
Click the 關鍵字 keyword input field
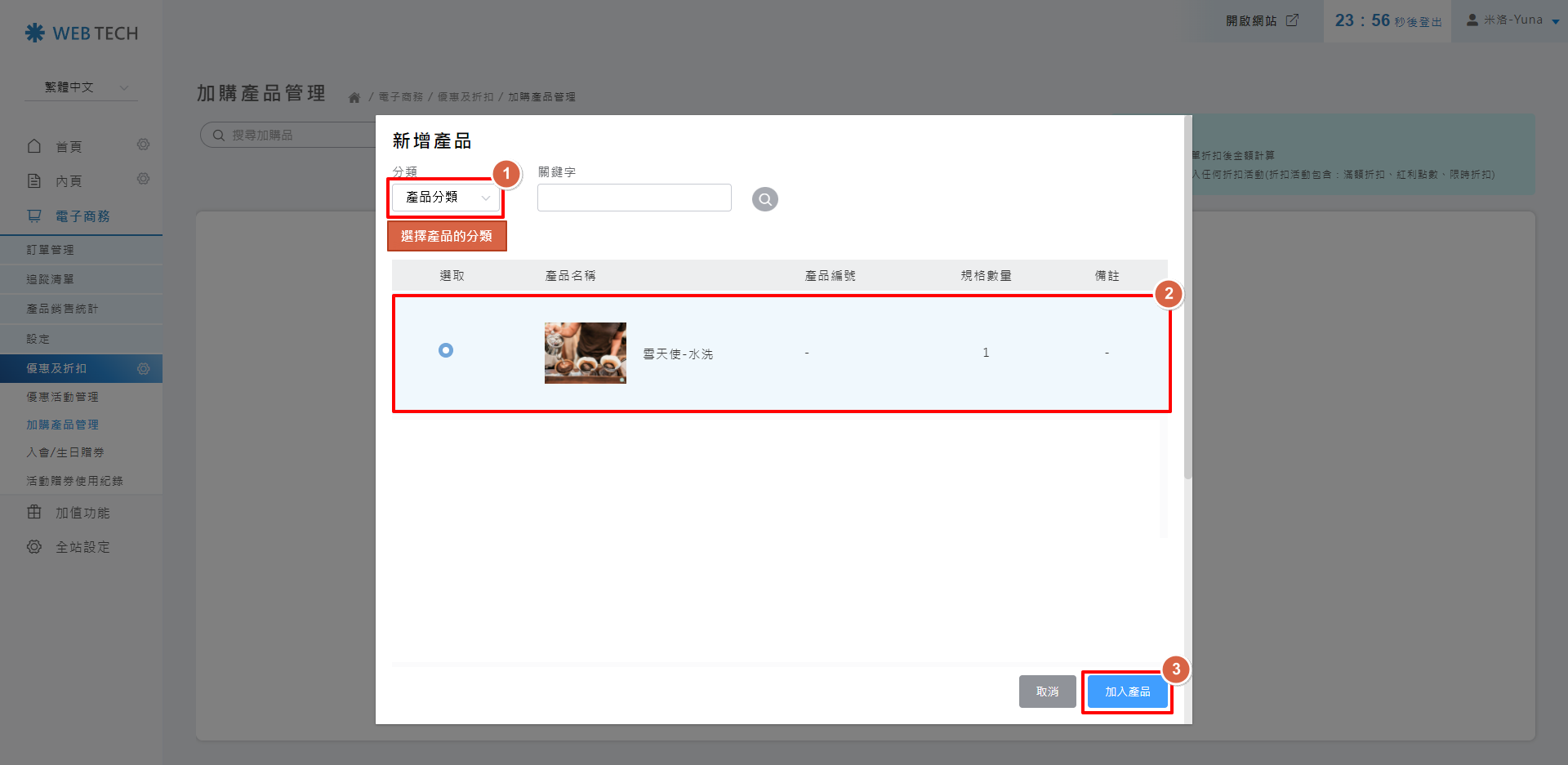coord(634,198)
